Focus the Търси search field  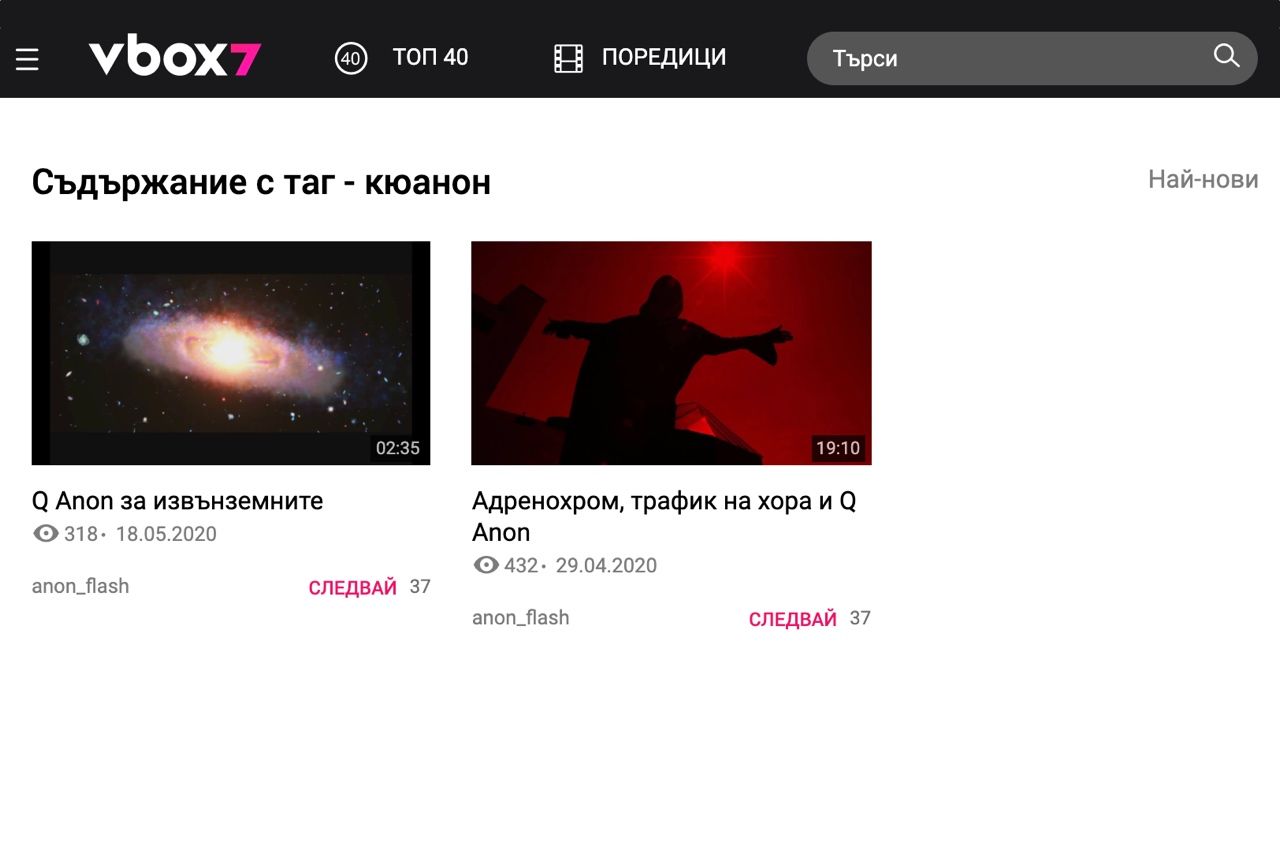(1032, 58)
